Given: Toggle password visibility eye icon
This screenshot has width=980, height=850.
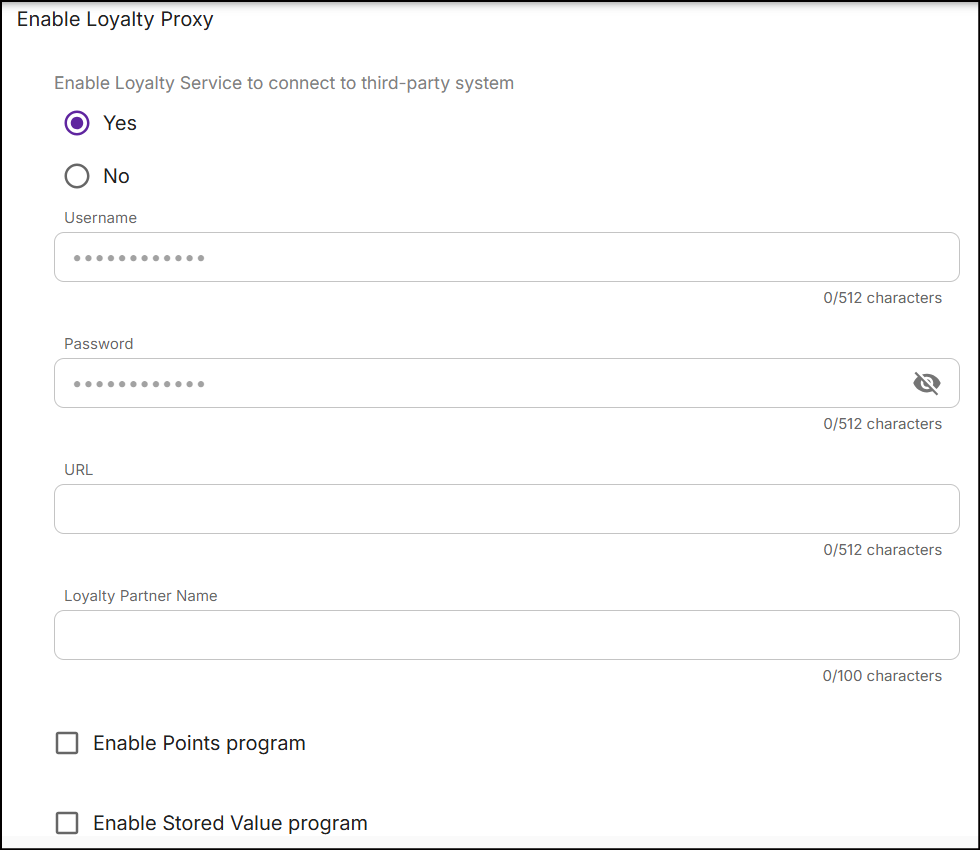Looking at the screenshot, I should [927, 383].
